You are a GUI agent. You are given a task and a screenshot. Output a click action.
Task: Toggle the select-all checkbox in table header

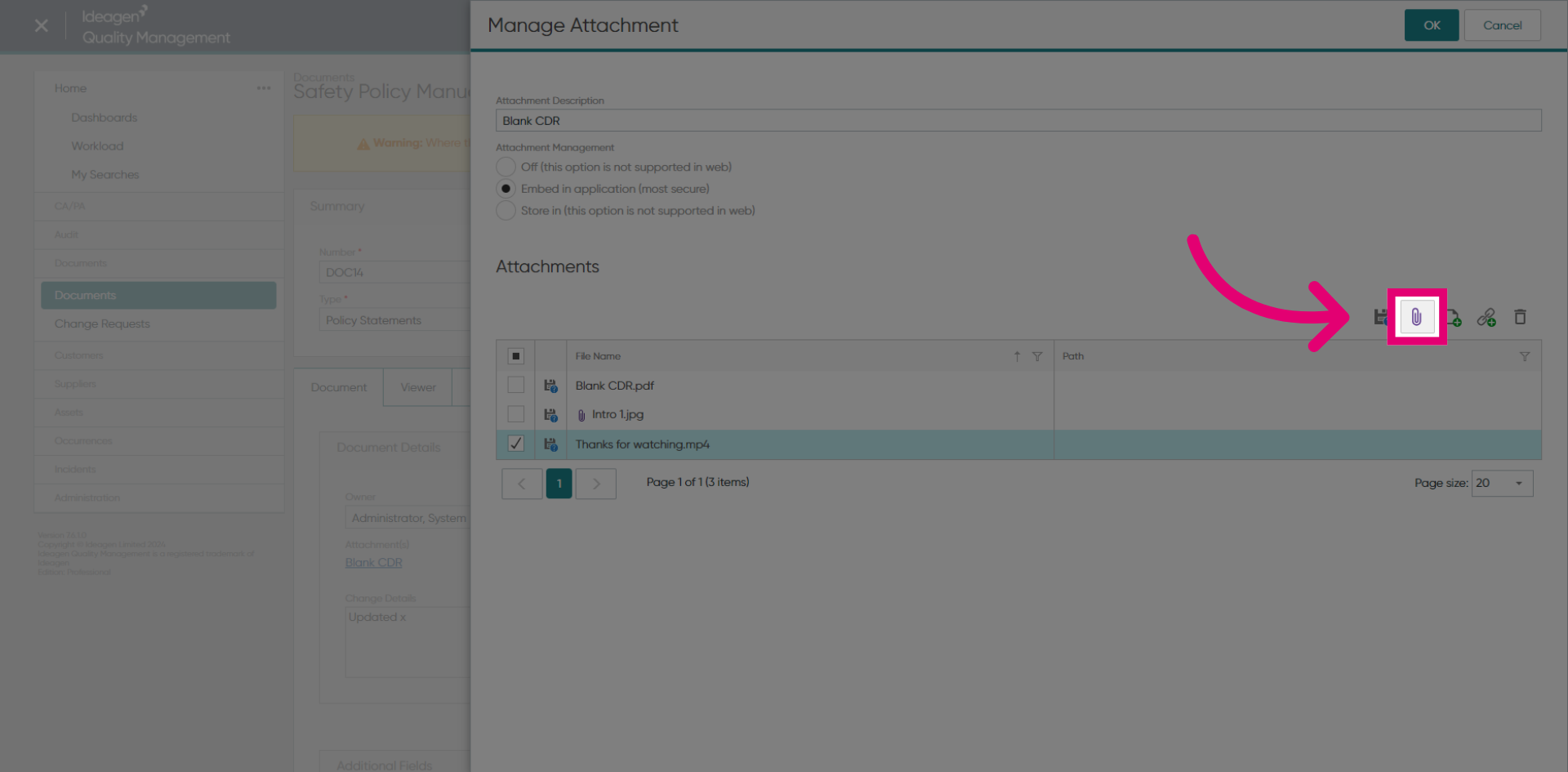[516, 356]
